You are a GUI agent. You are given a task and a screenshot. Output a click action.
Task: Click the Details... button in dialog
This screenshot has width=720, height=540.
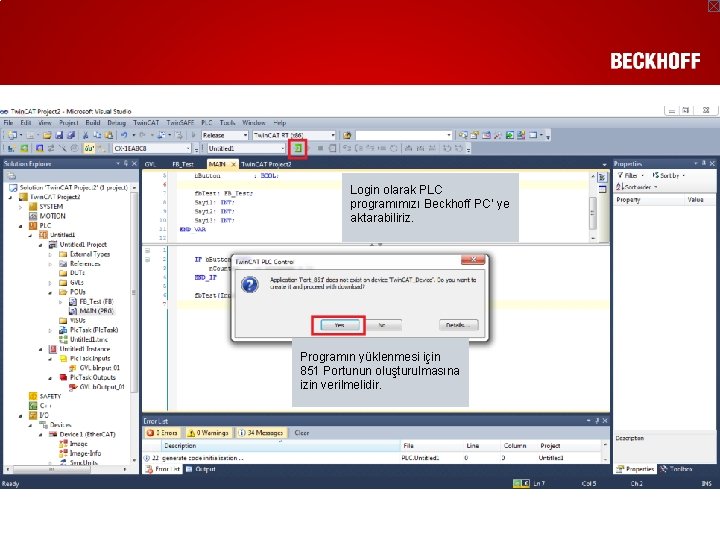pos(458,325)
